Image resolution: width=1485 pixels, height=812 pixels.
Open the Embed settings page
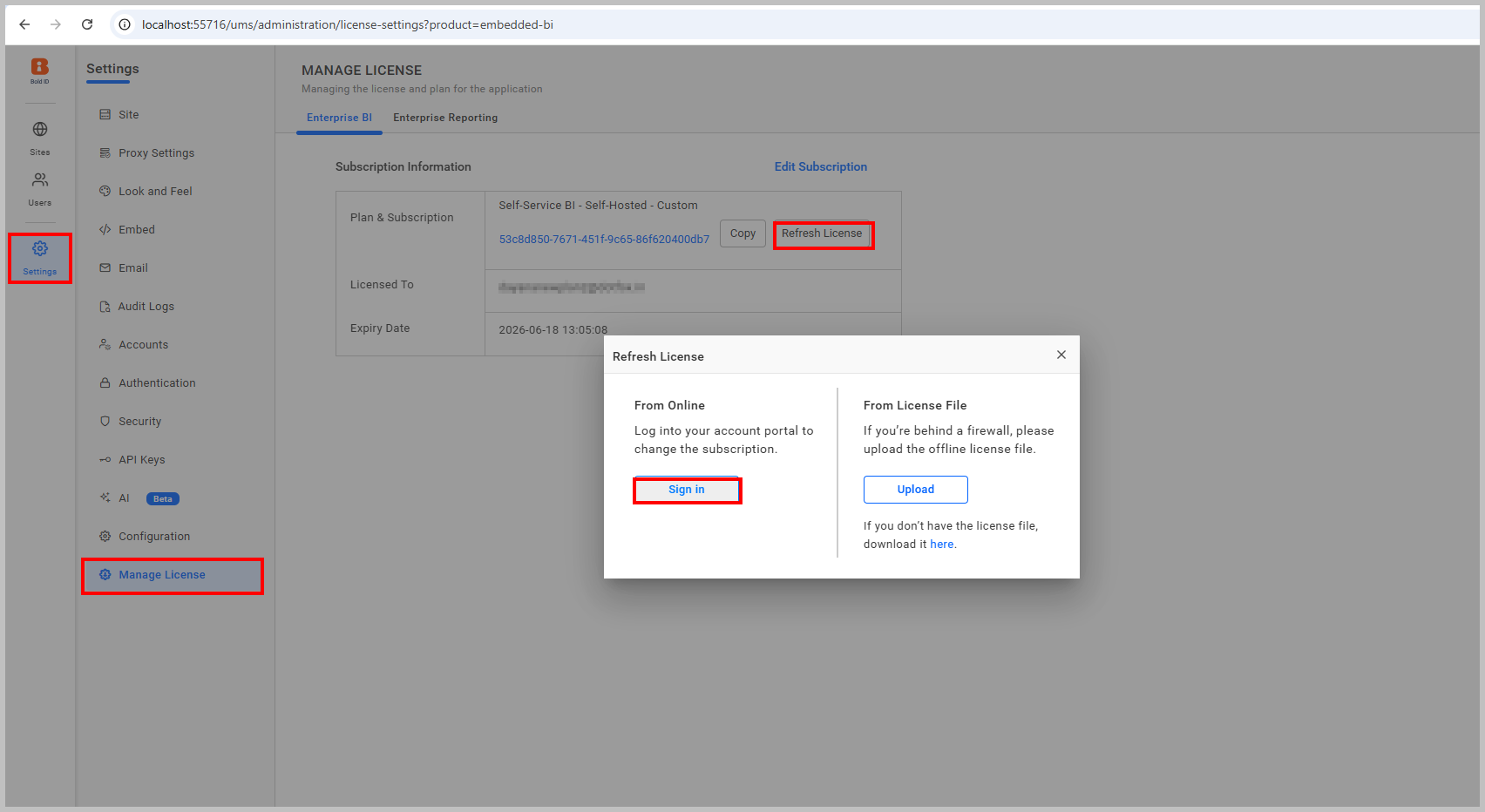click(136, 229)
